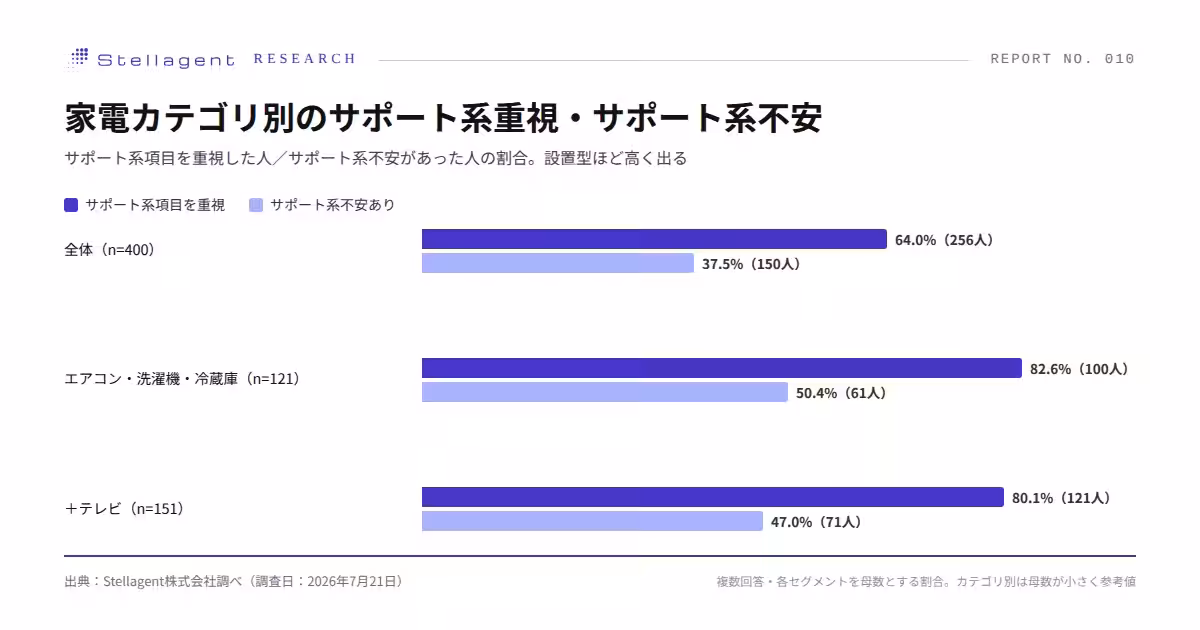Click the エアコン 82.6% dark bar
The image size is (1200, 630).
(x=722, y=368)
